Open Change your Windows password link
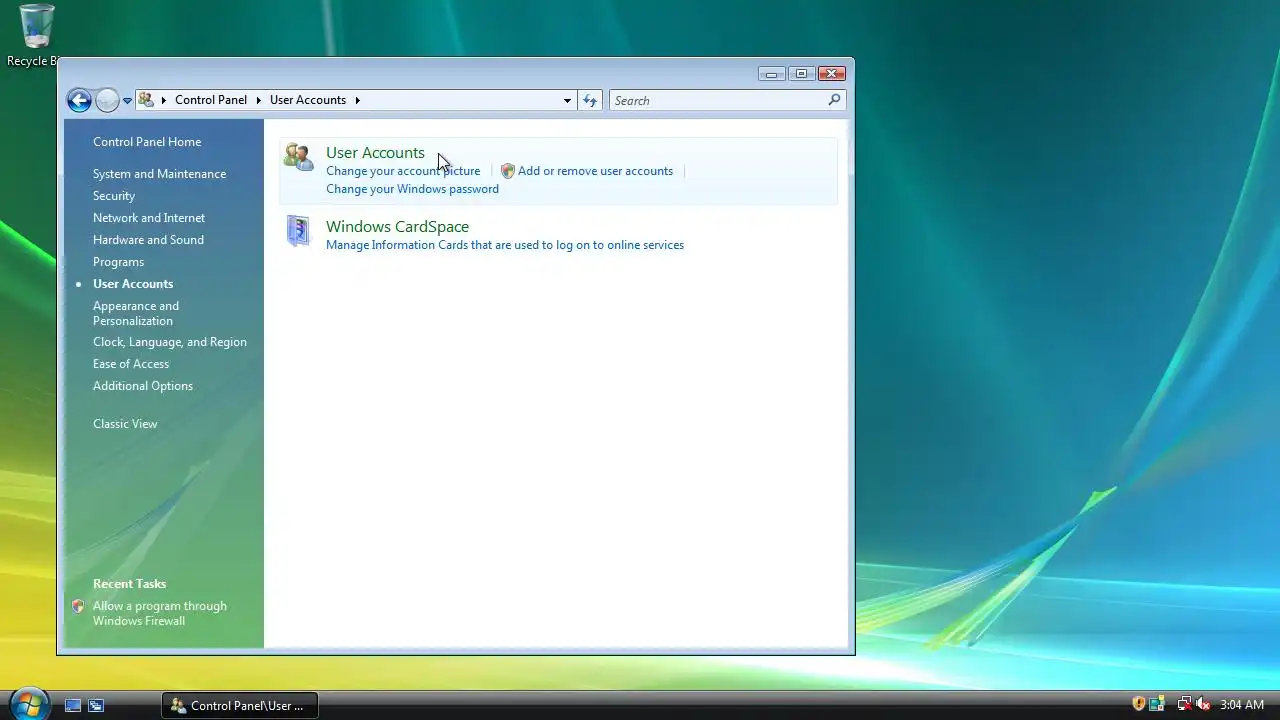This screenshot has width=1280, height=720. (x=412, y=189)
